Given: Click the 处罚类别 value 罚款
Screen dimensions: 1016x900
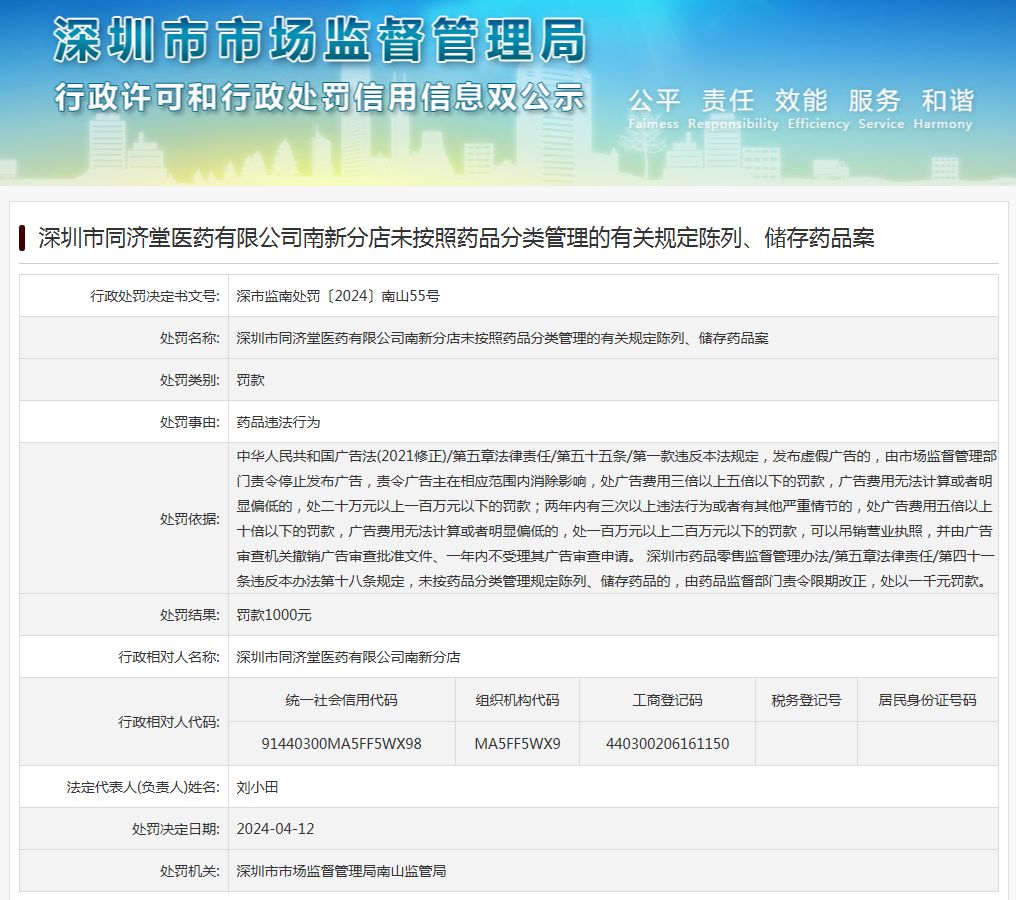Looking at the screenshot, I should click(250, 380).
